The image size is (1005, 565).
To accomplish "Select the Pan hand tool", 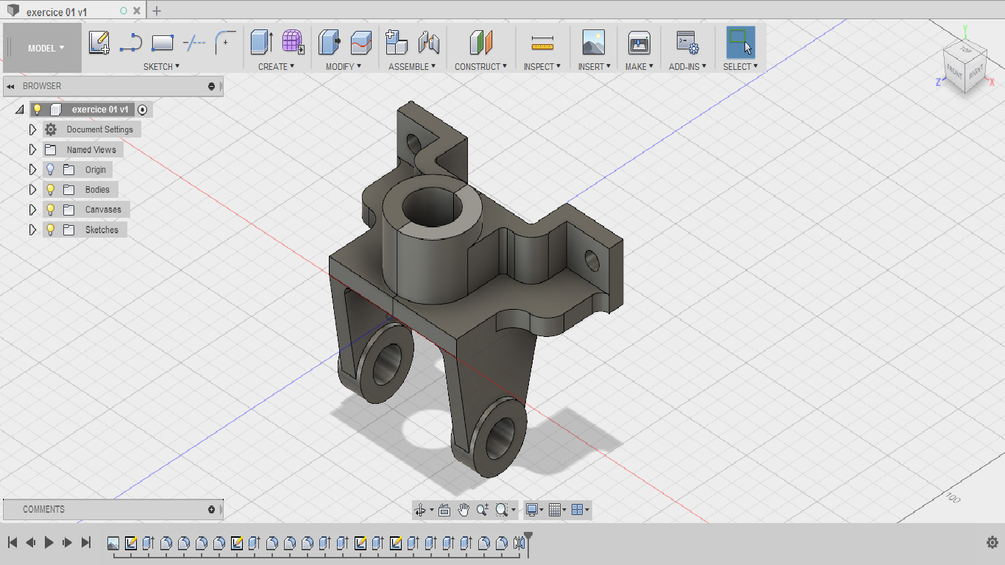I will click(463, 510).
